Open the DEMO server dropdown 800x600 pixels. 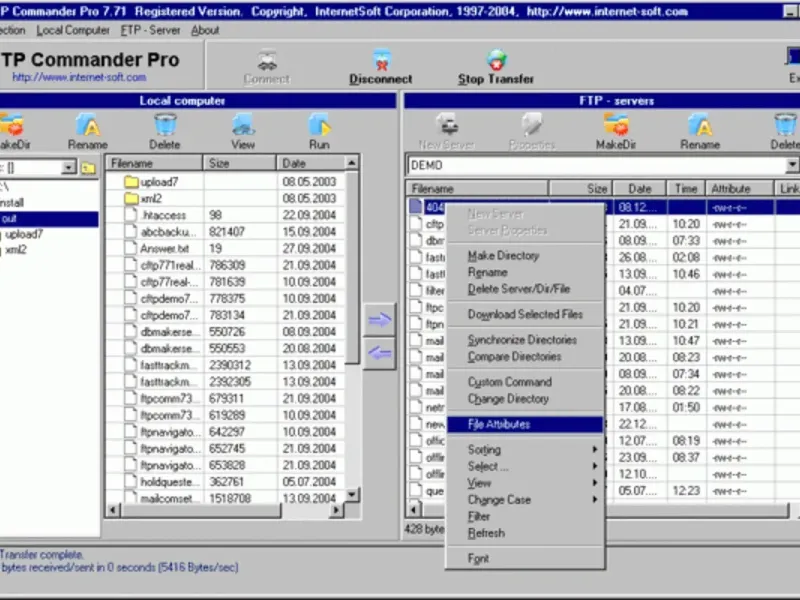tap(792, 165)
